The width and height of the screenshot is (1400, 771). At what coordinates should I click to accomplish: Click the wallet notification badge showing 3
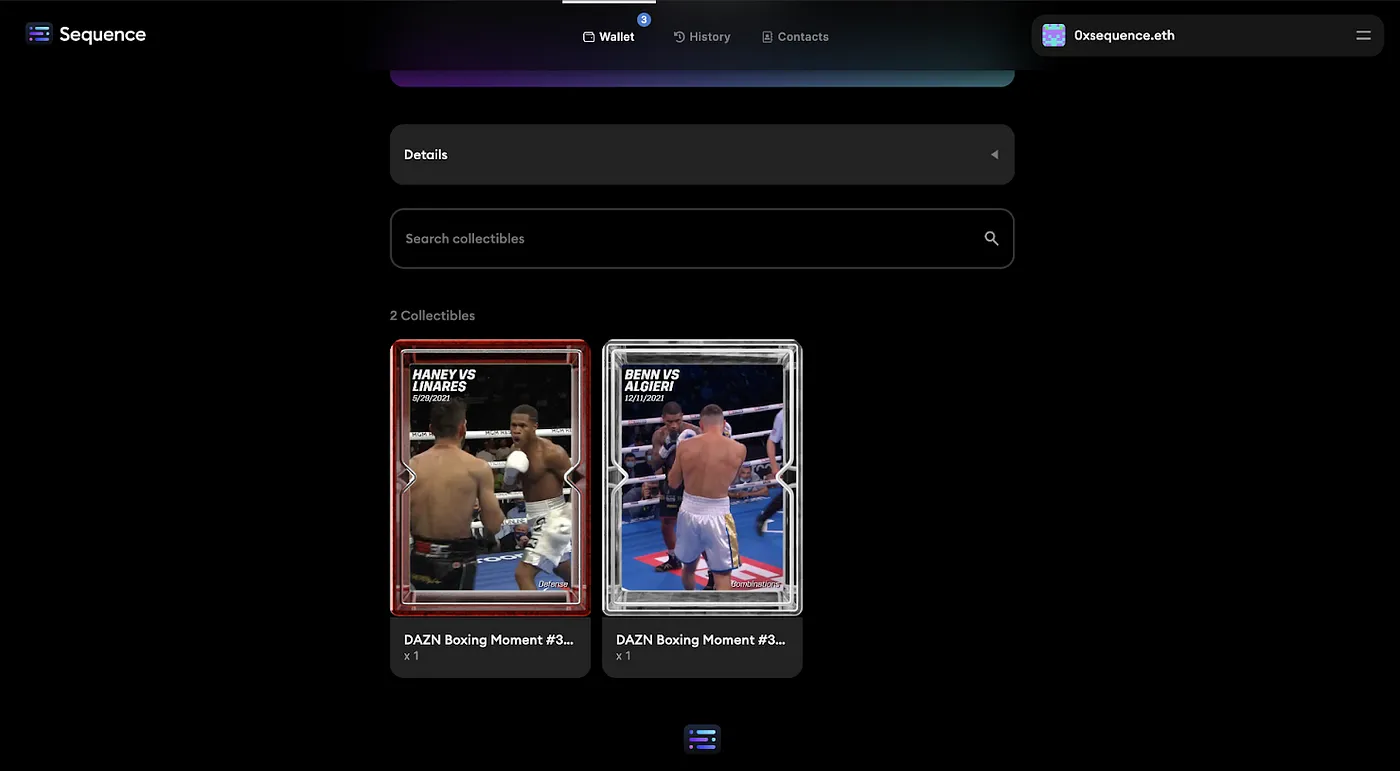[x=644, y=20]
